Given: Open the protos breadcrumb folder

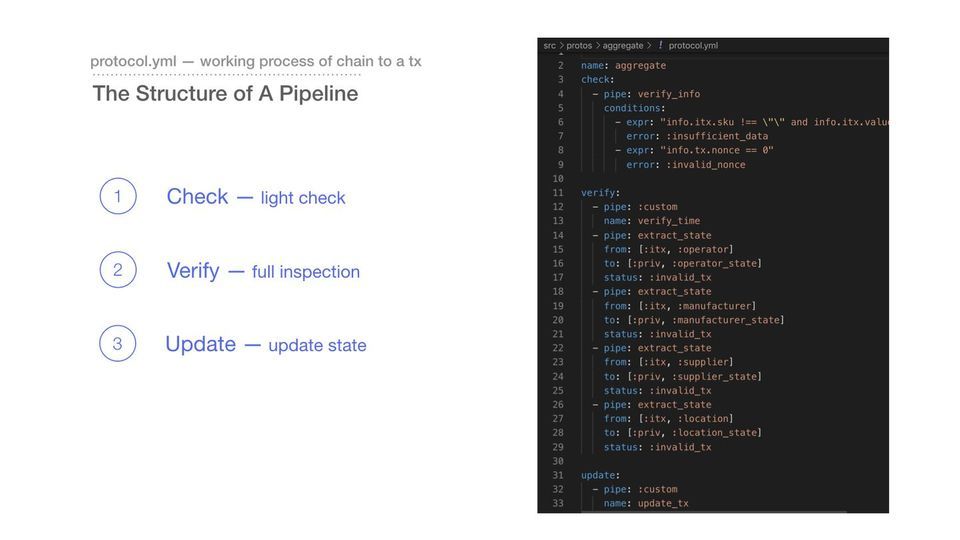Looking at the screenshot, I should 579,46.
